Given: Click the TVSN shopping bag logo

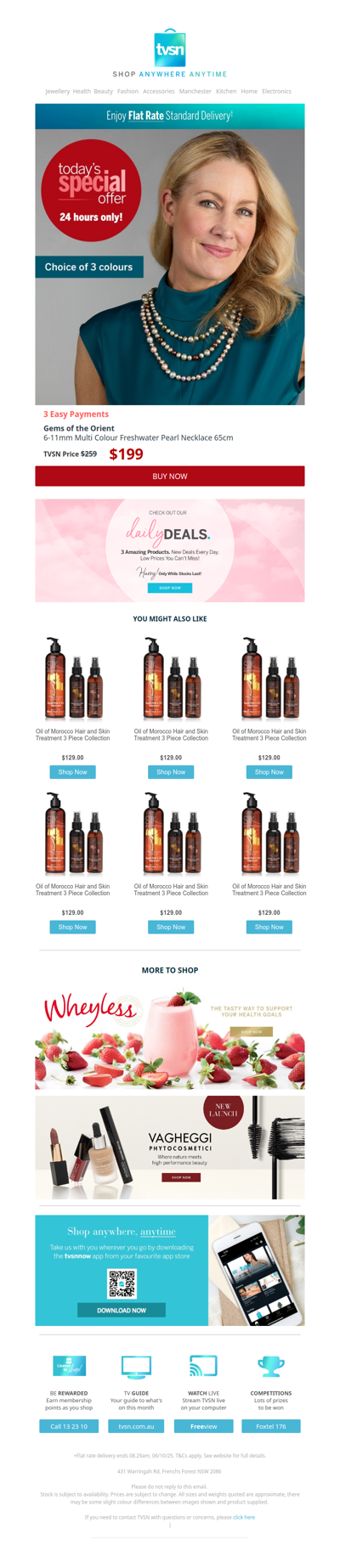Looking at the screenshot, I should pos(170,48).
